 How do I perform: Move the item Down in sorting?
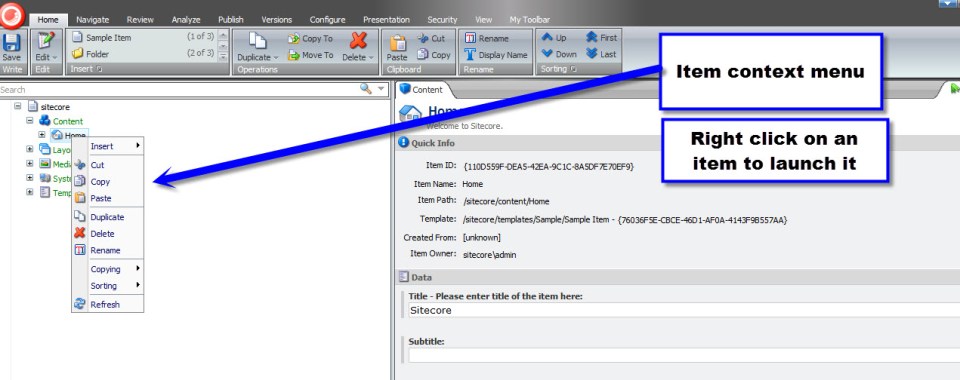559,54
